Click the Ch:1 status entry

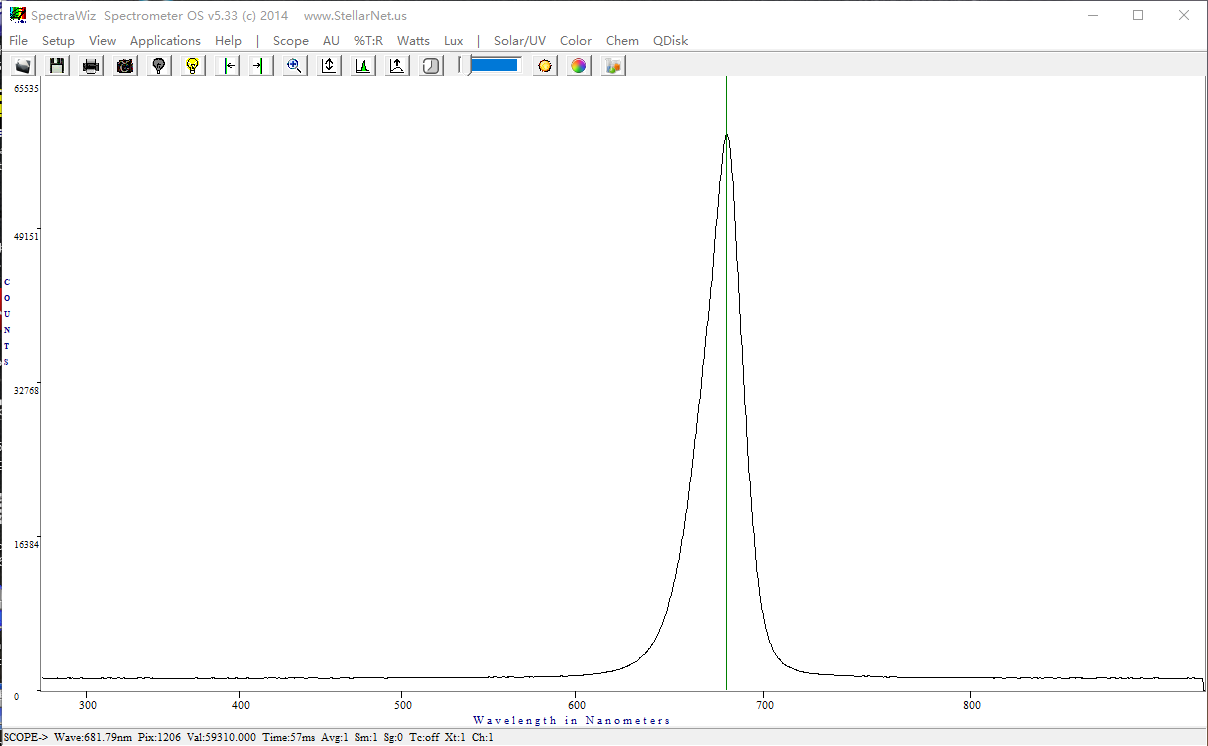[482, 738]
